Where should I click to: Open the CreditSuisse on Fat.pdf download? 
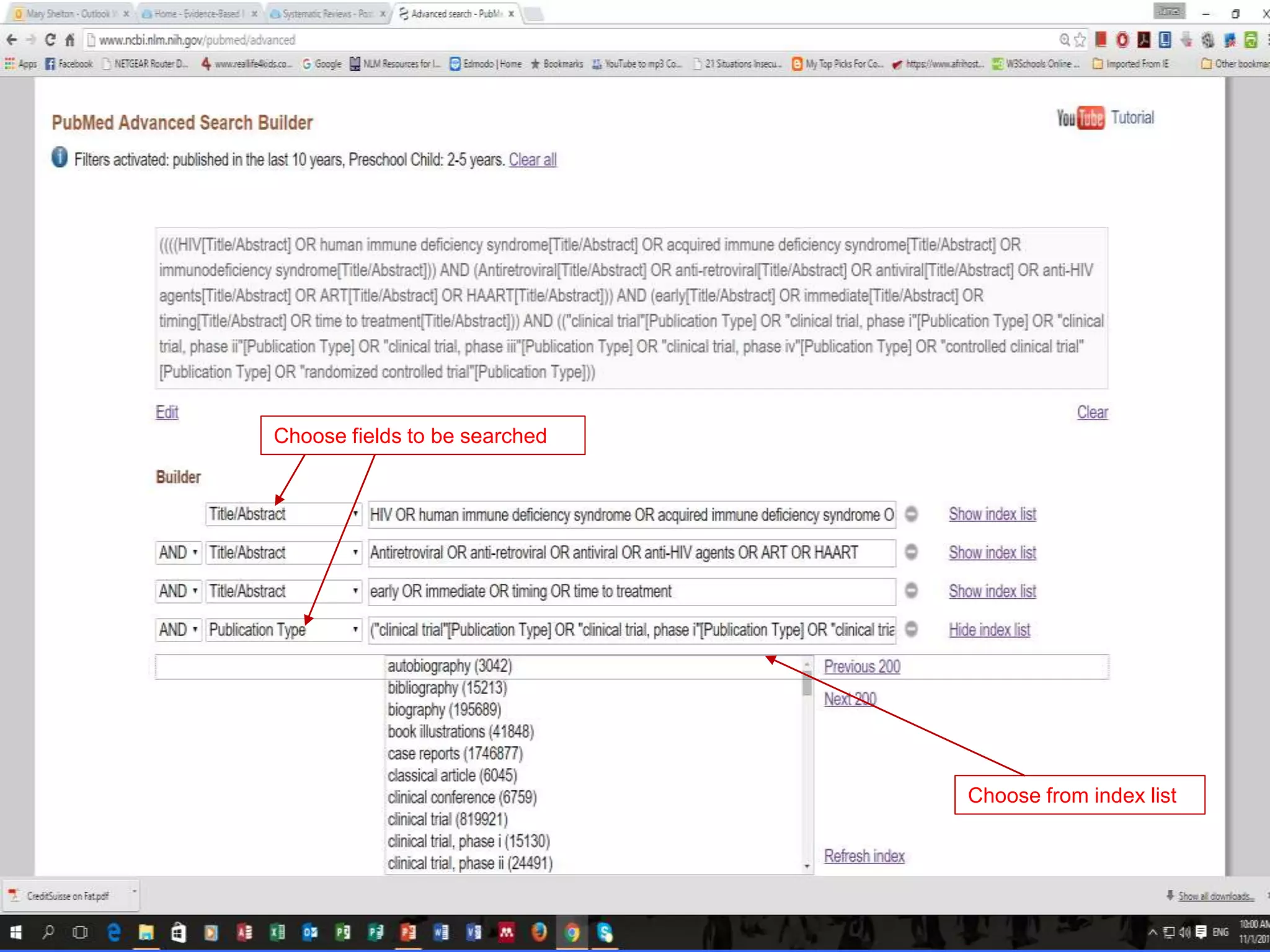click(x=67, y=896)
